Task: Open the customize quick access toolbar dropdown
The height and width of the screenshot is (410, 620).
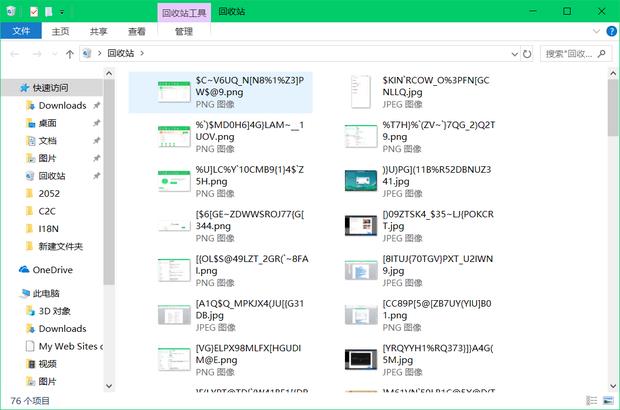Action: 63,11
